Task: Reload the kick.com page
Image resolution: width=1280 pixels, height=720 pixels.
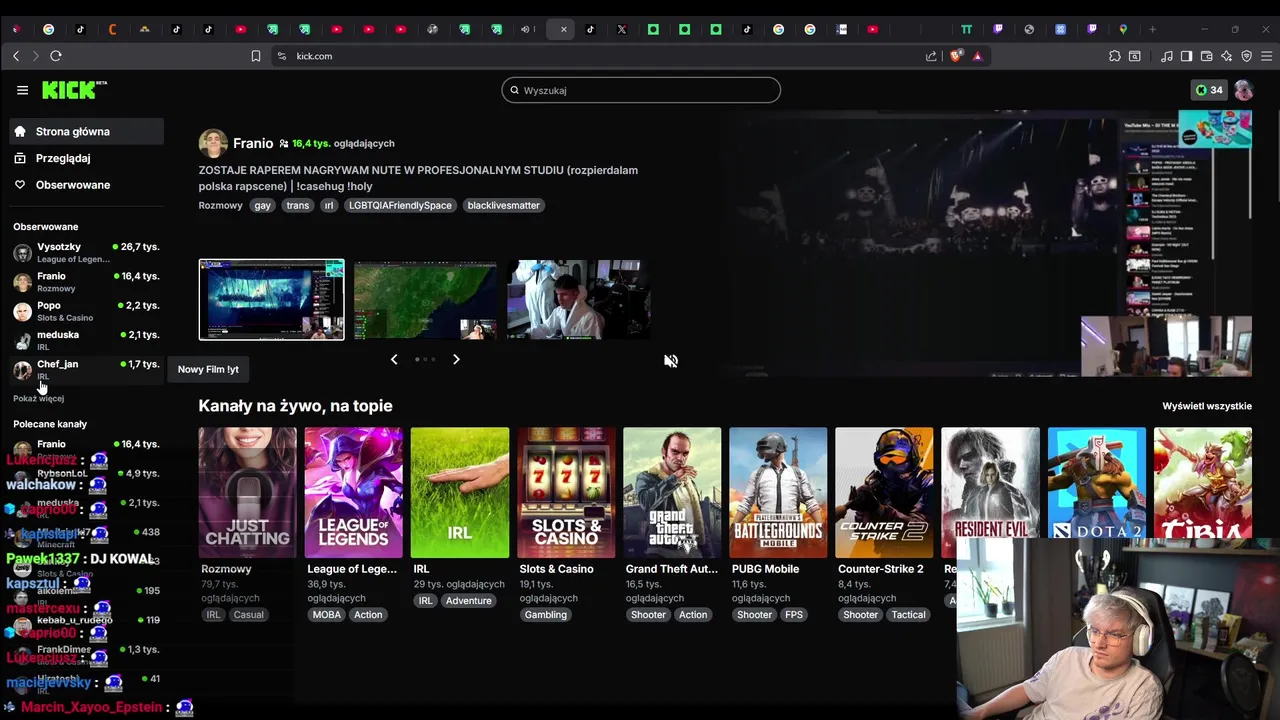Action: click(56, 56)
